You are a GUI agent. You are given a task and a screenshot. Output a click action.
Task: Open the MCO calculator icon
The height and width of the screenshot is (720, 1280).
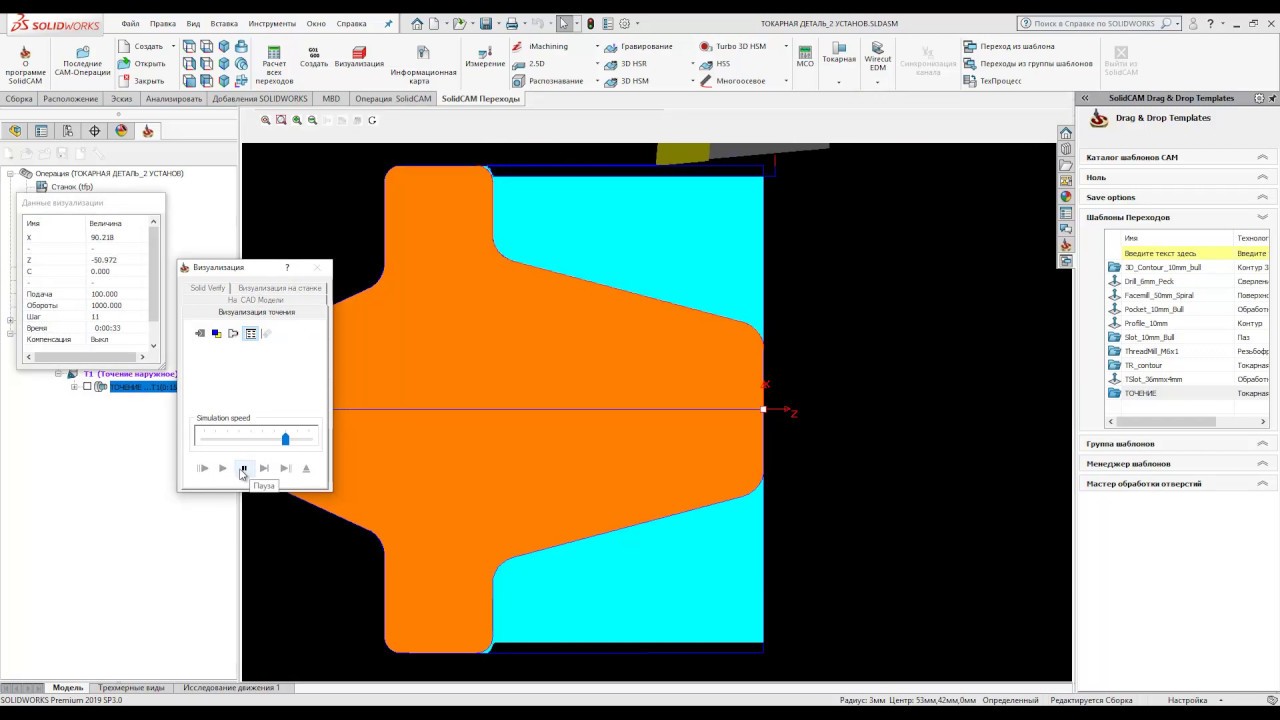(805, 56)
